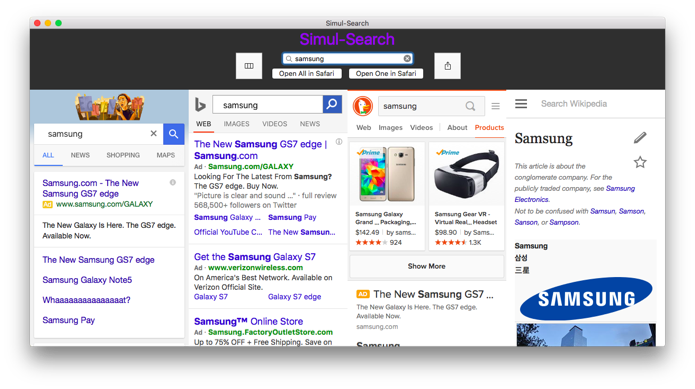This screenshot has width=695, height=389.
Task: Expand products with Show More
Action: coord(426,266)
